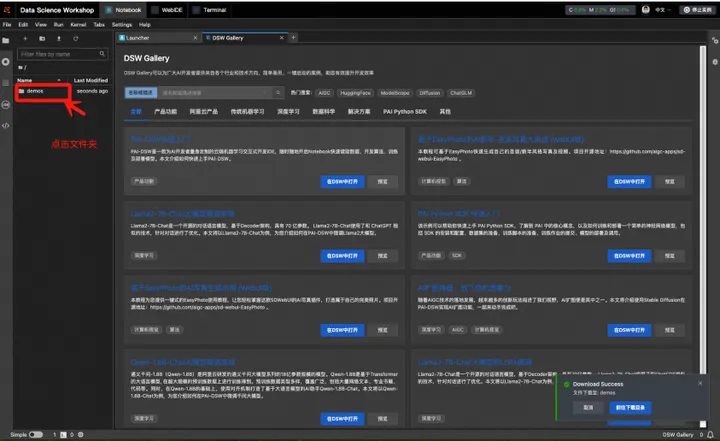
Task: Close the DSW Gallery tab
Action: pos(281,38)
